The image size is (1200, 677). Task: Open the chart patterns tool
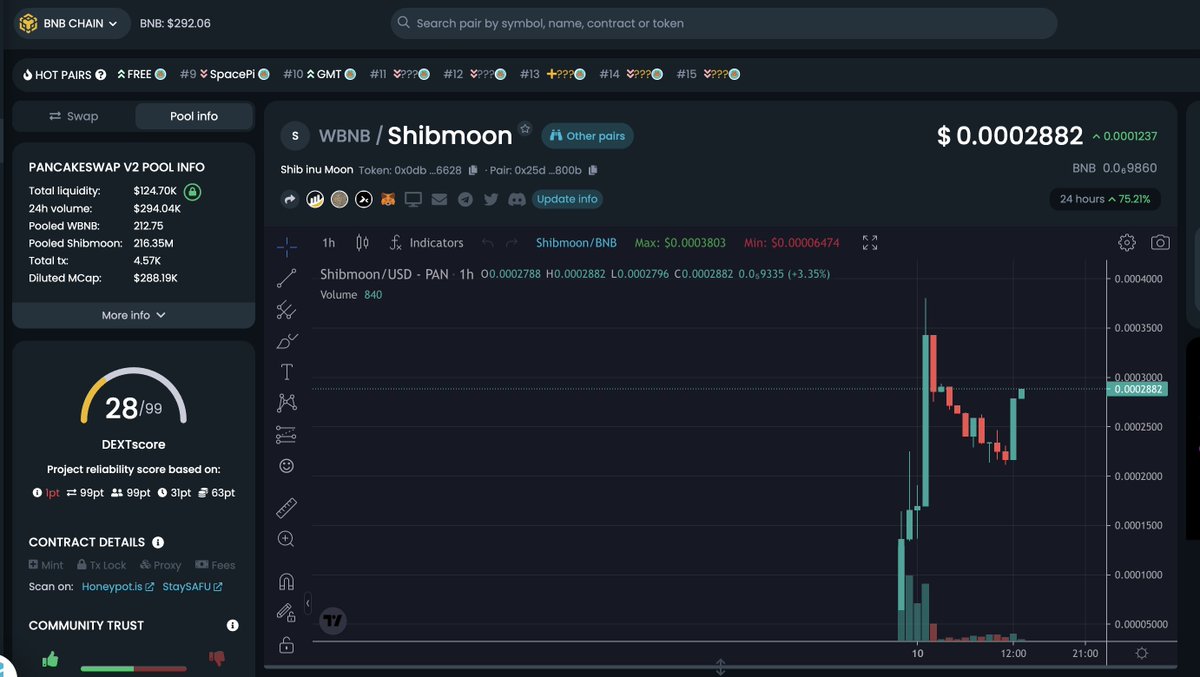point(286,403)
